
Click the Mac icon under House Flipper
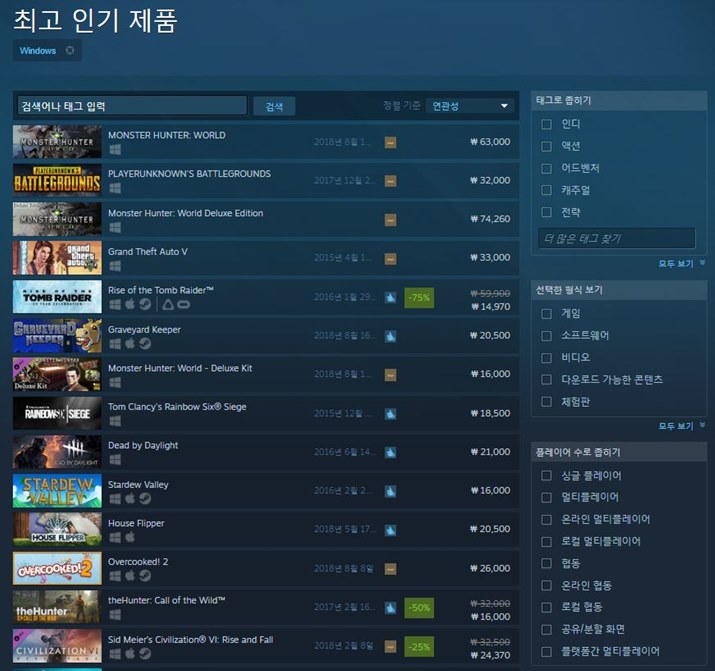(x=130, y=537)
